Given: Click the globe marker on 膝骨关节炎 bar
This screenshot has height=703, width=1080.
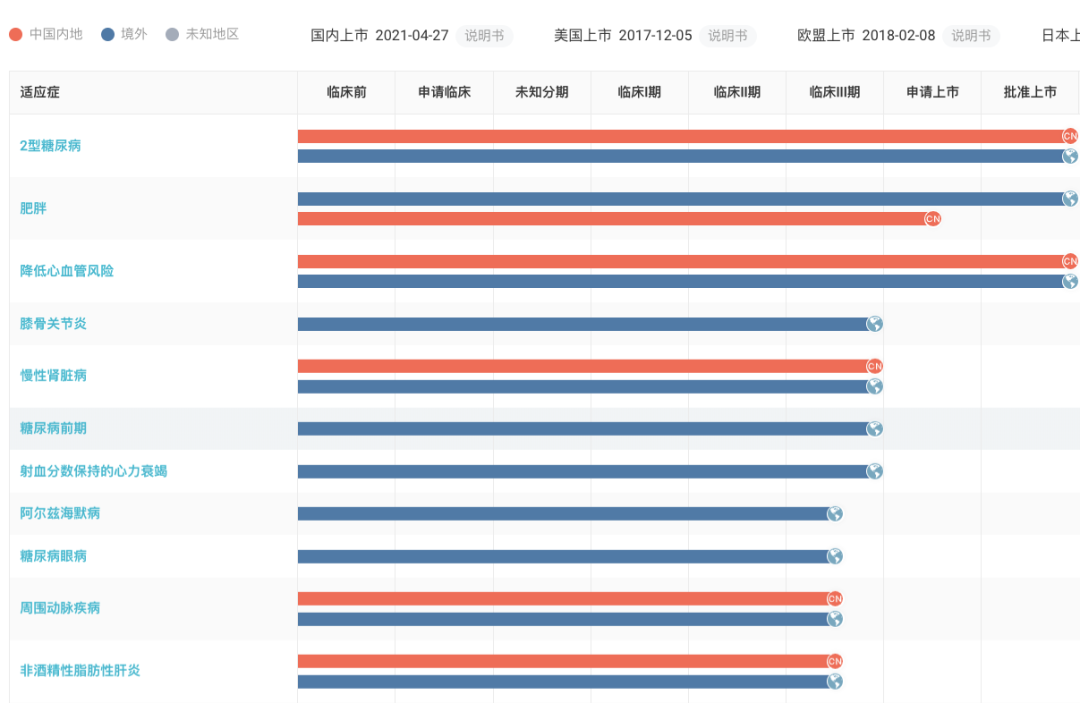Looking at the screenshot, I should (x=874, y=324).
